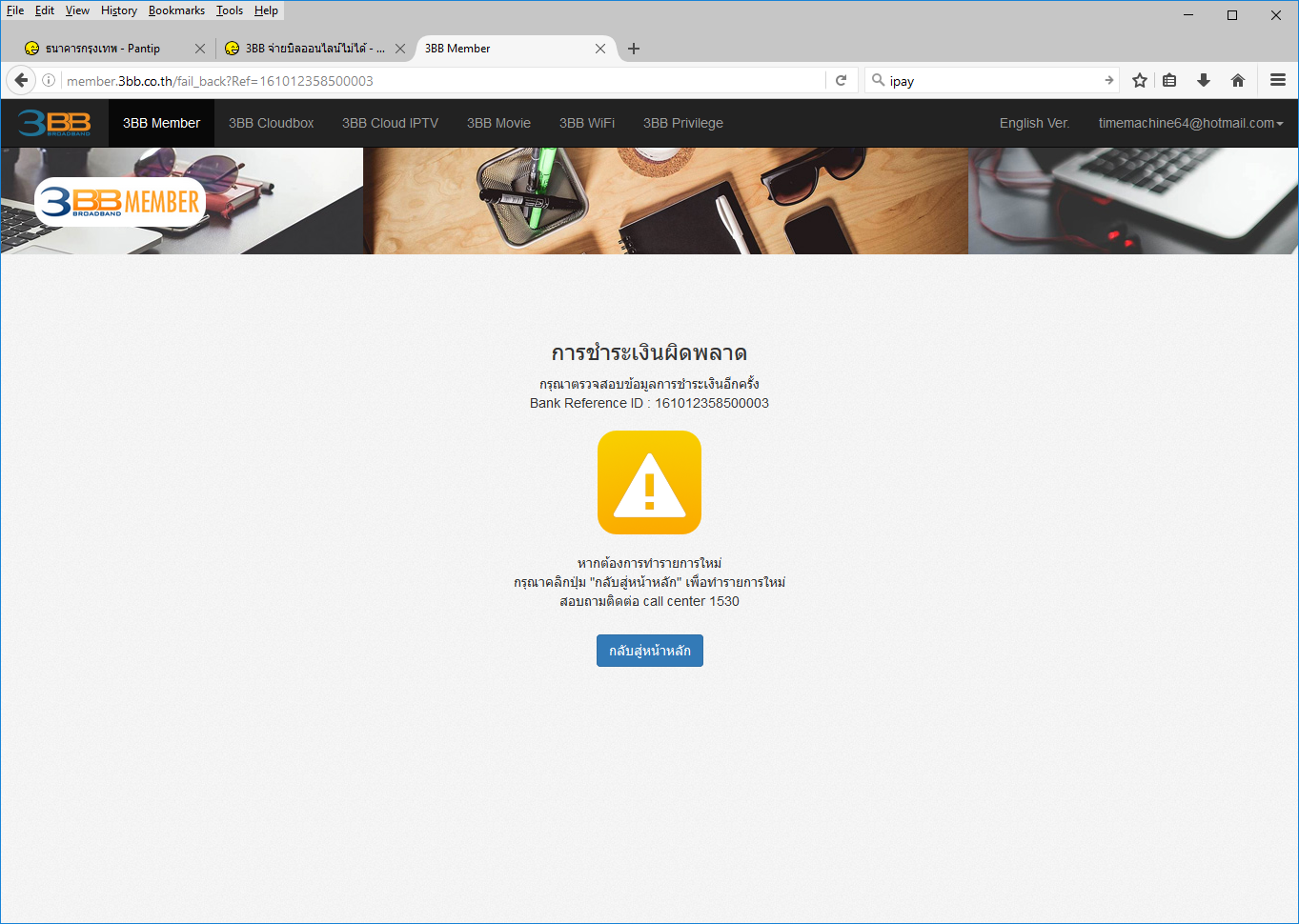1299x924 pixels.
Task: Open the Tools menu
Action: click(230, 10)
